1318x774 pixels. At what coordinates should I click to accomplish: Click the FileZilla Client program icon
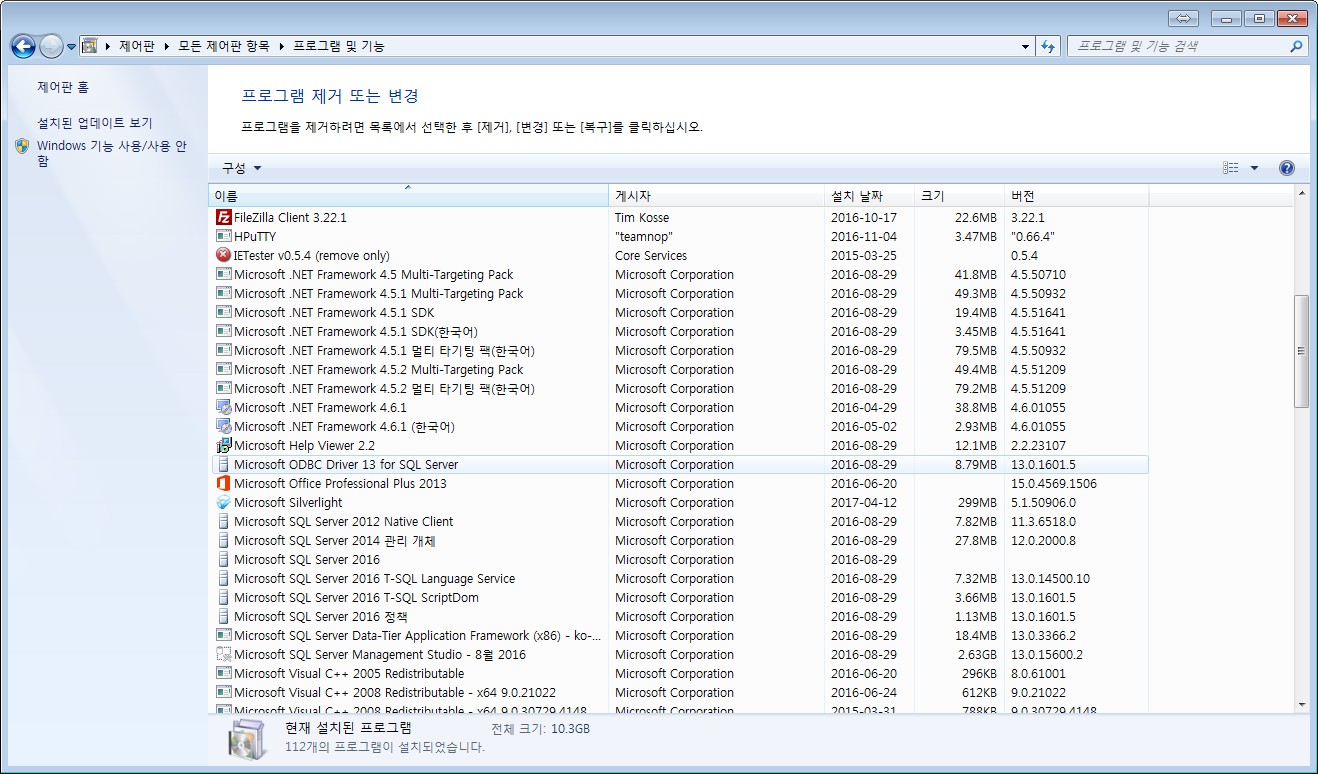(224, 217)
